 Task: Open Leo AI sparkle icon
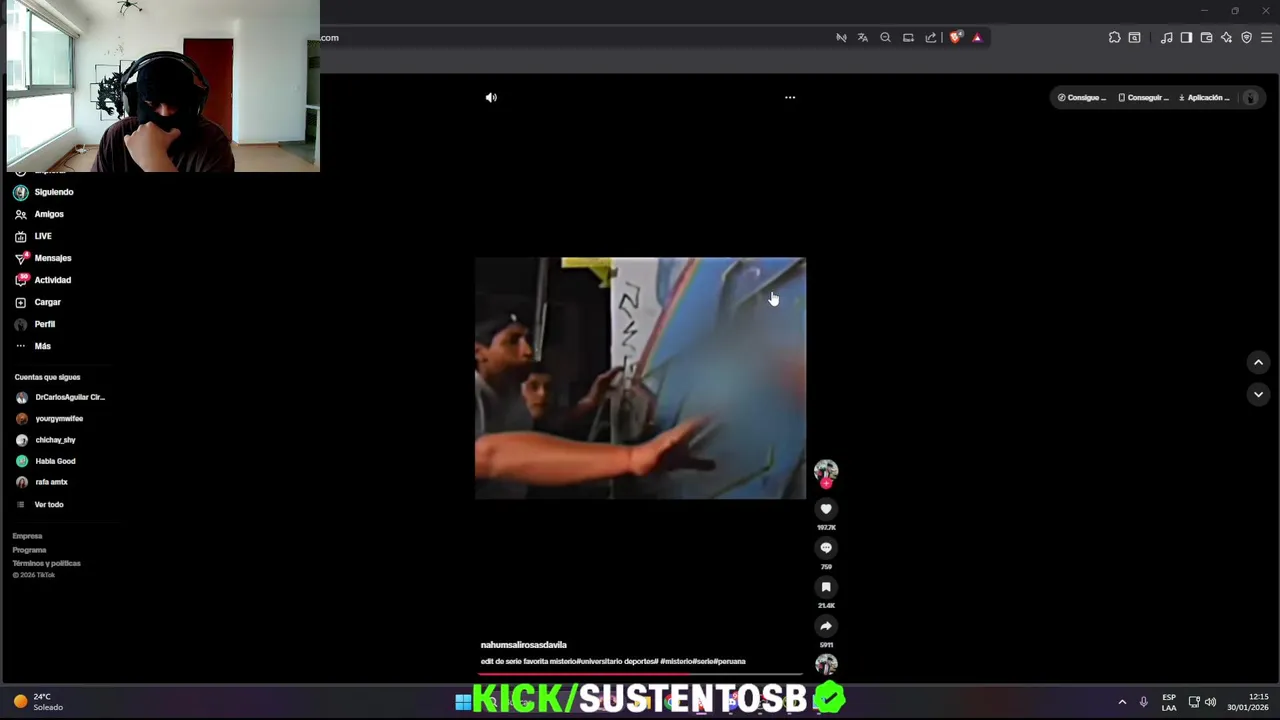(x=1226, y=38)
